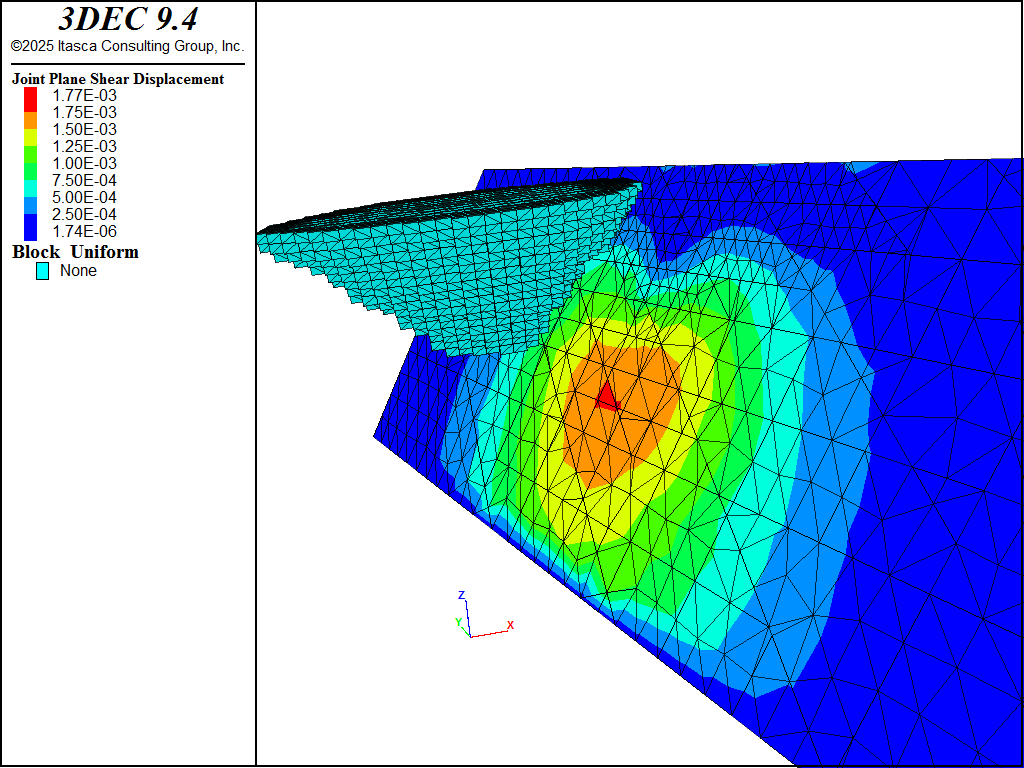Select the Joint Plane Shear Displacement heading
1024x768 pixels.
pyautogui.click(x=118, y=79)
